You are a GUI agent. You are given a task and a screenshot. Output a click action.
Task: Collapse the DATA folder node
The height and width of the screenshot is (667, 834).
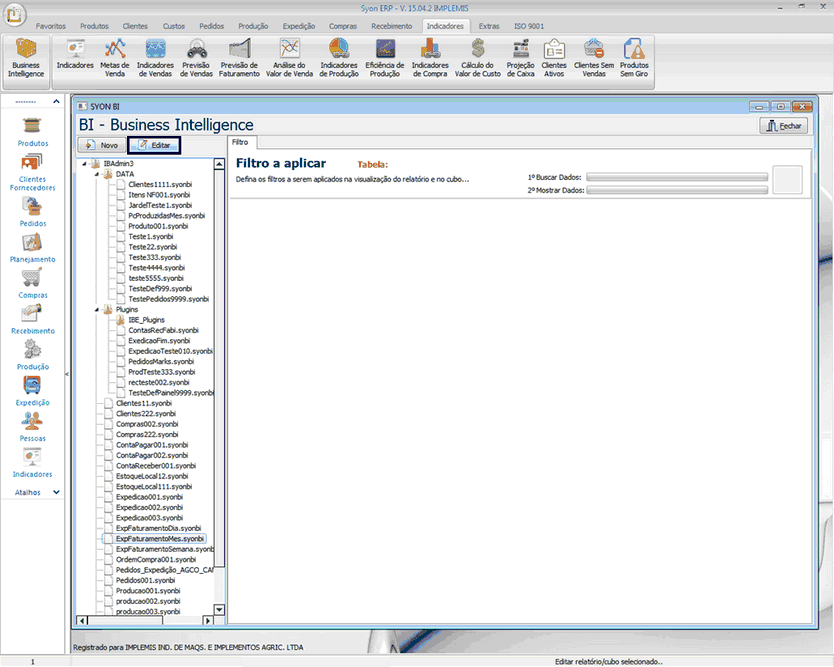coord(97,173)
